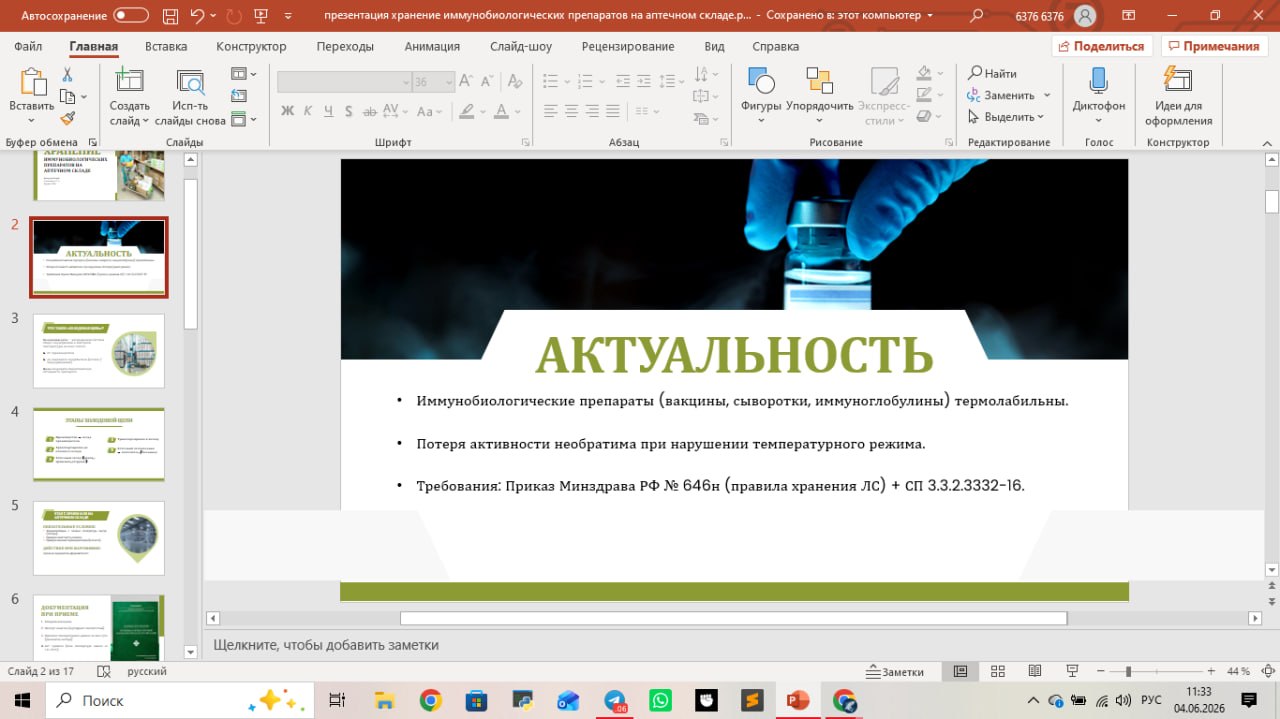Collapse the ribbon with chevron
The image size is (1280, 719).
1266,142
